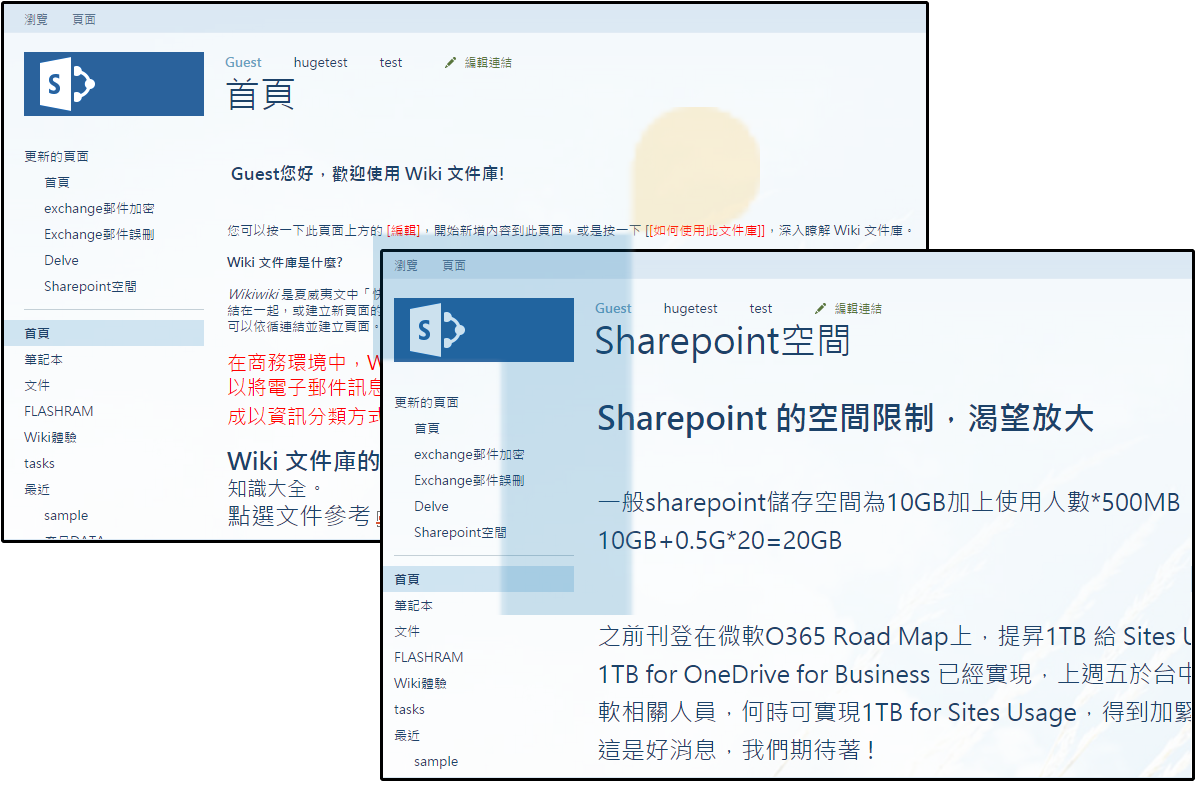Open tasks in the back window sidebar
Screen dimensions: 1200x800
click(40, 463)
